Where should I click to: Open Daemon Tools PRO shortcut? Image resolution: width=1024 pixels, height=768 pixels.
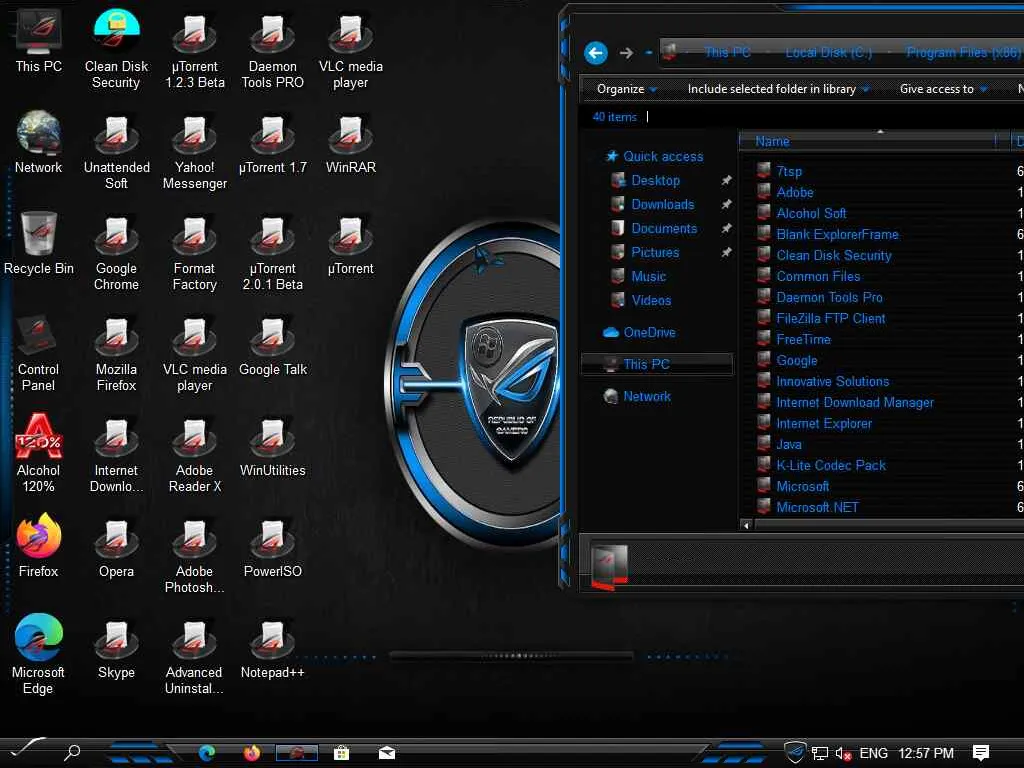point(272,50)
